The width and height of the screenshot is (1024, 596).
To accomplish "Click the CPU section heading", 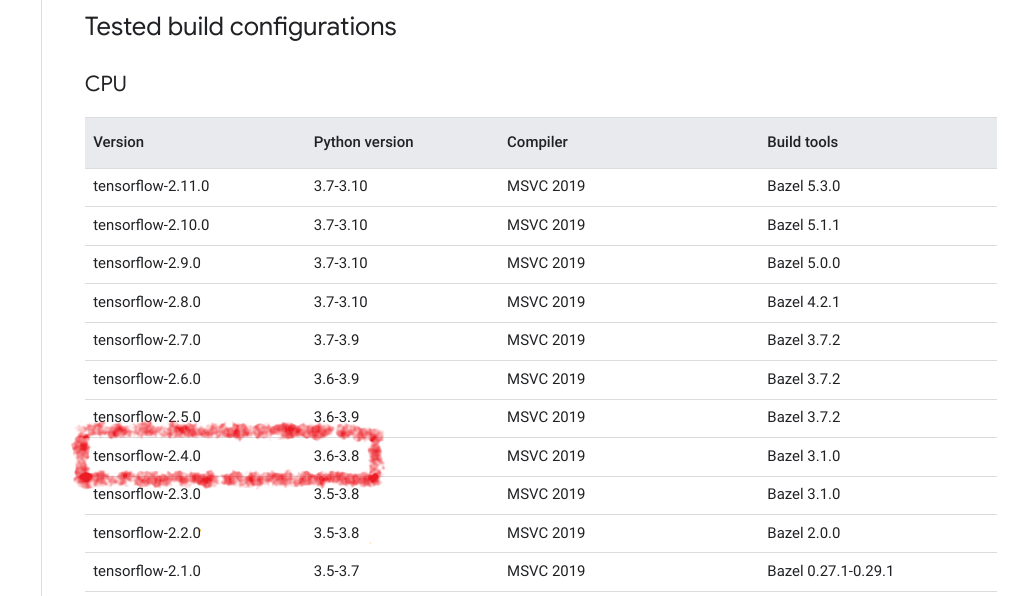I will tap(106, 84).
